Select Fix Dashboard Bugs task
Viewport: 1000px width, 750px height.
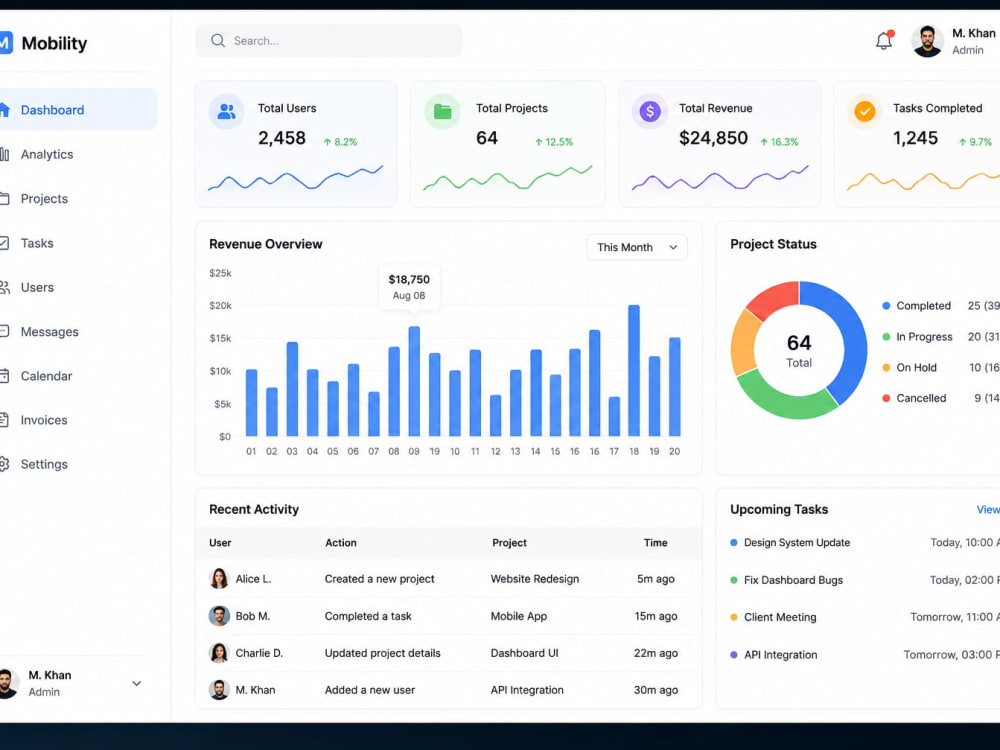pos(793,580)
